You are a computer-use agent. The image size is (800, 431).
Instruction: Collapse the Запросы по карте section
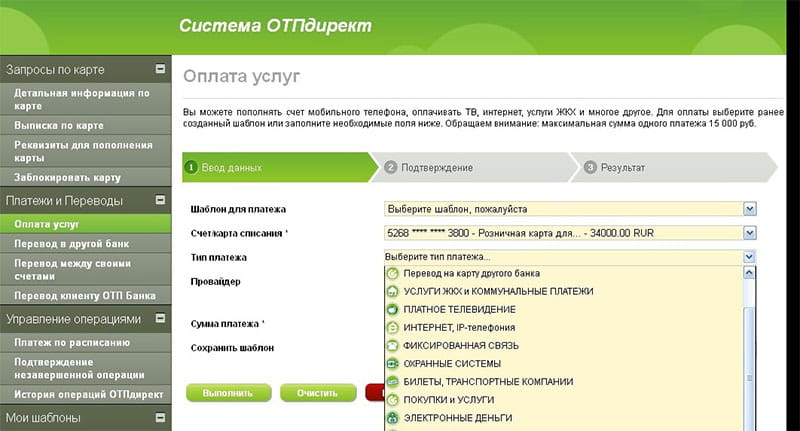160,68
